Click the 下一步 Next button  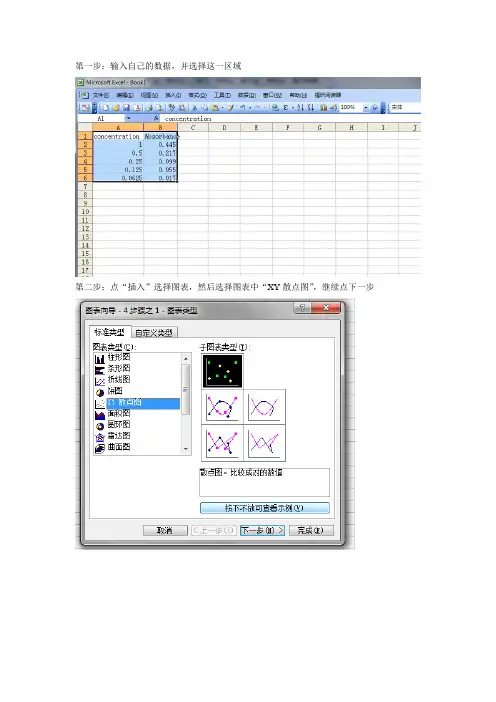[x=262, y=531]
